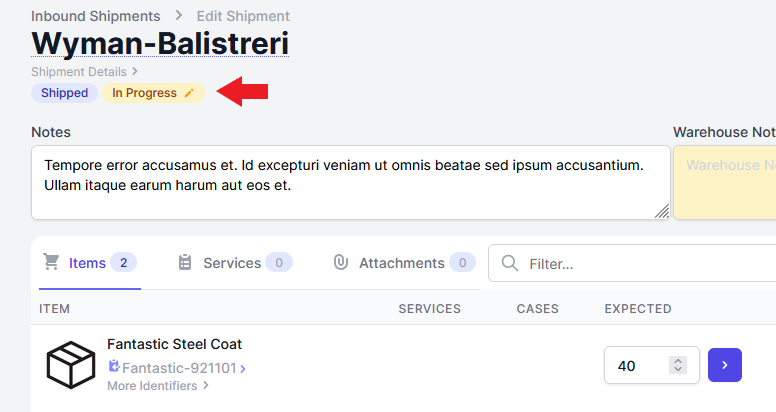Click the box icon for Fantastic Steel Coat
776x412 pixels.
[x=71, y=364]
